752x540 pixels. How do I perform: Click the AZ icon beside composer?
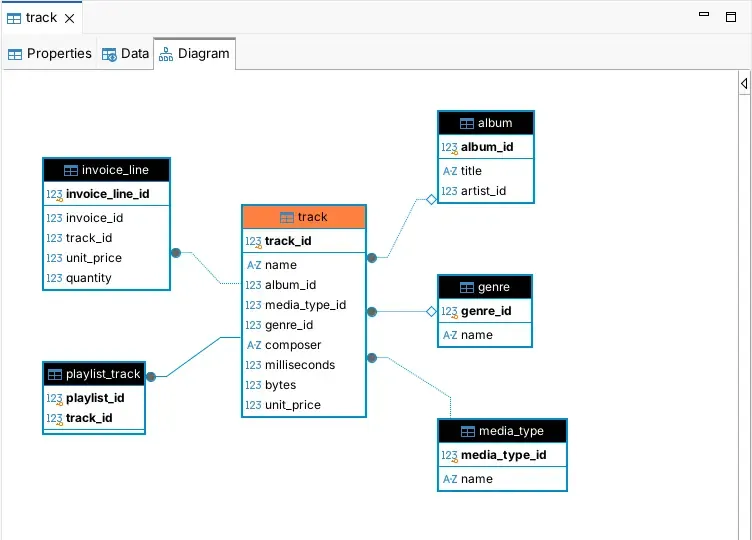pyautogui.click(x=254, y=345)
